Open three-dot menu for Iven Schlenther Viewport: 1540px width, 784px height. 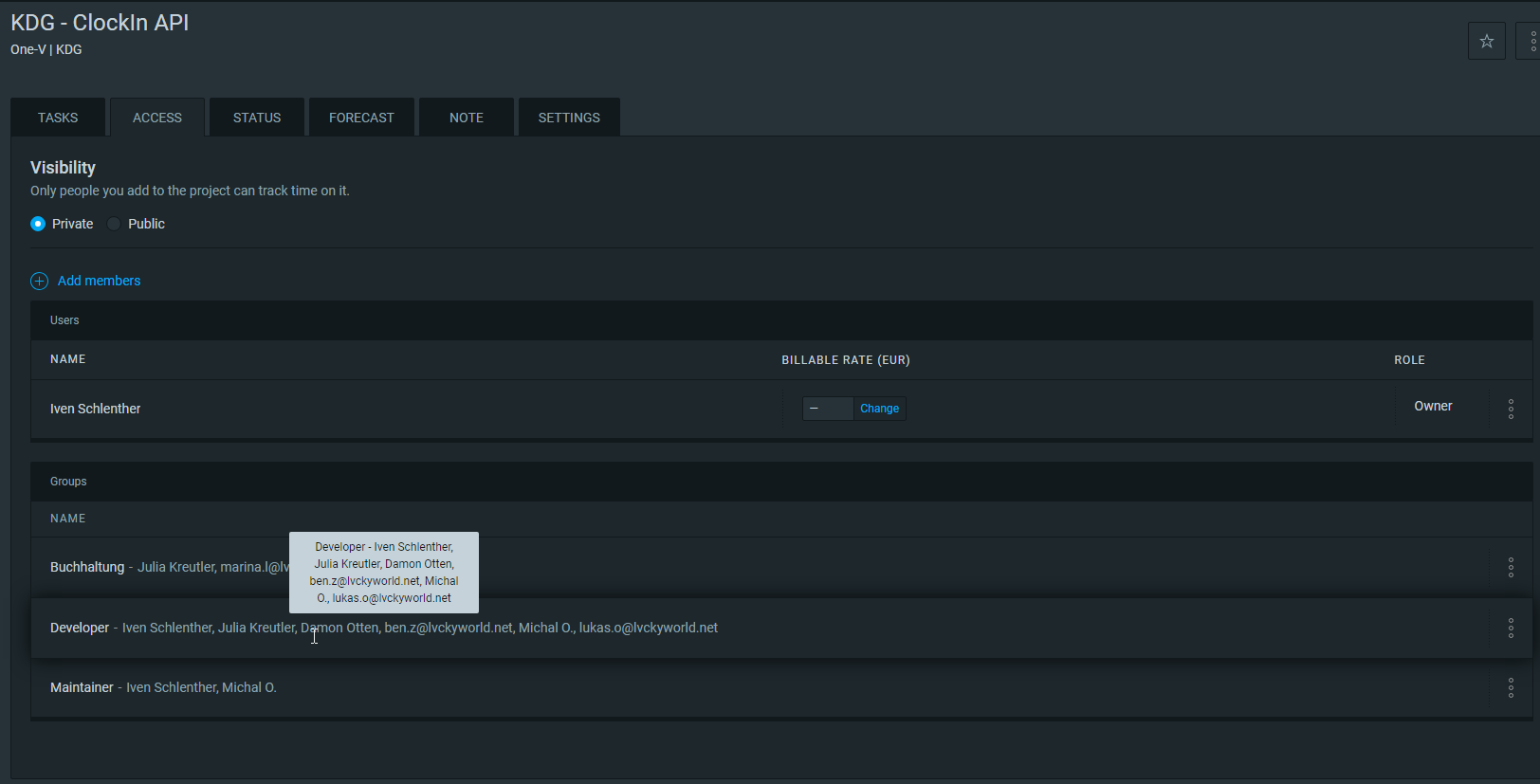coord(1511,409)
